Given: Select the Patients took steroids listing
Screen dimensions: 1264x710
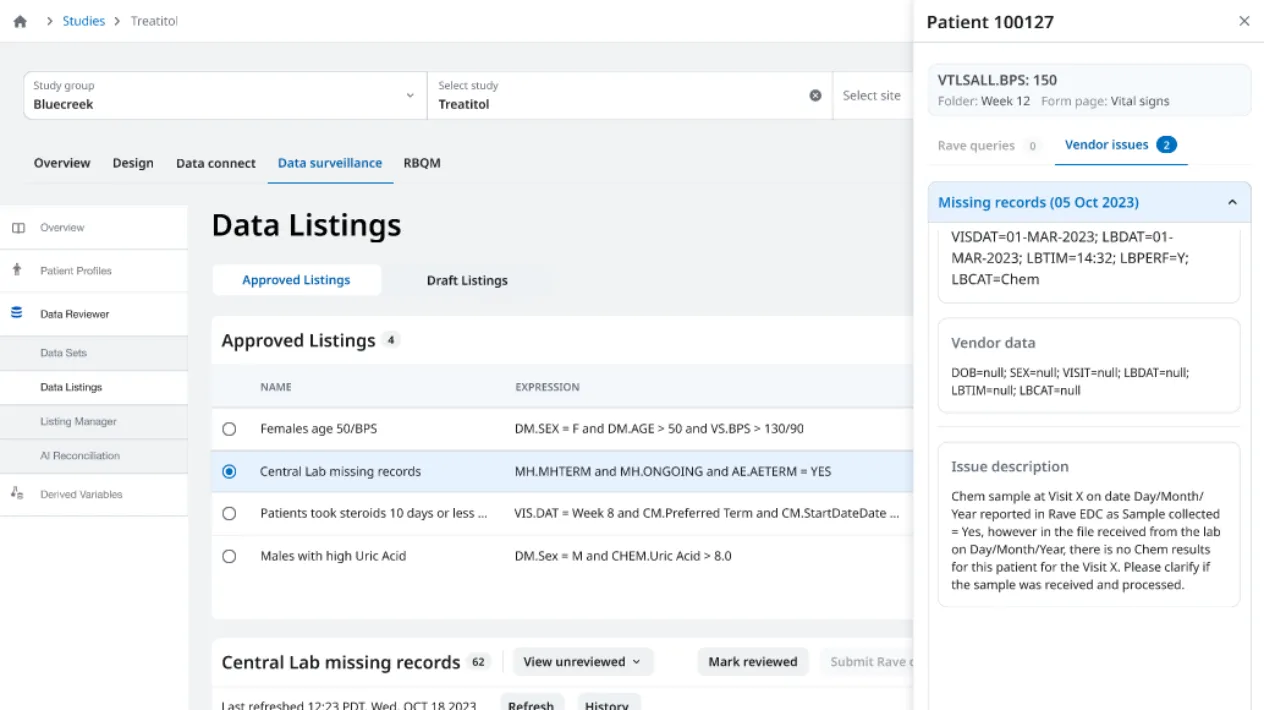Looking at the screenshot, I should 229,512.
